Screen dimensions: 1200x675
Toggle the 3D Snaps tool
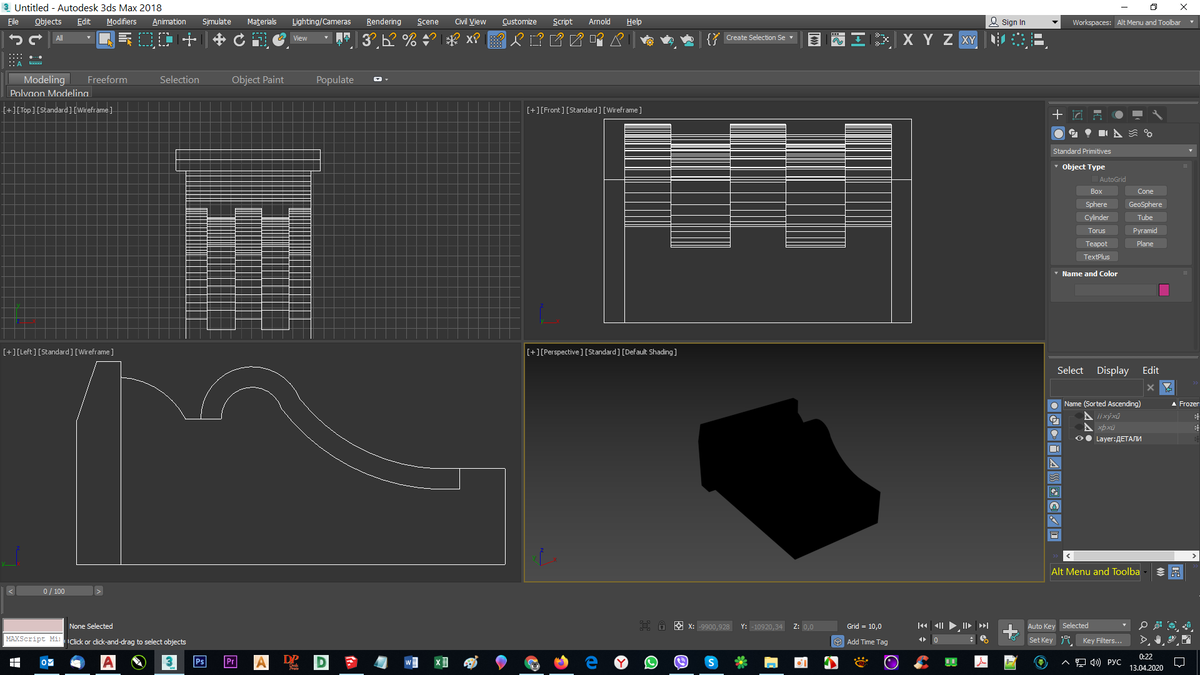pyautogui.click(x=369, y=39)
